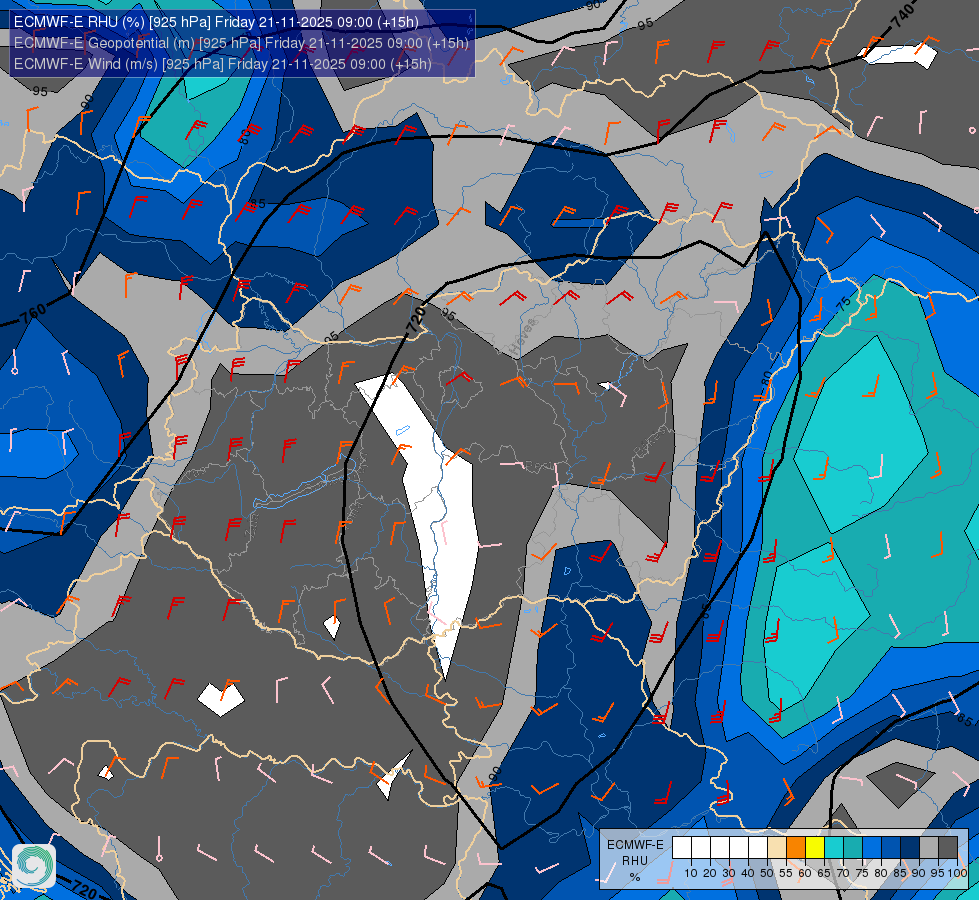Click the legend tick value 50
This screenshot has width=979, height=900.
click(x=767, y=873)
